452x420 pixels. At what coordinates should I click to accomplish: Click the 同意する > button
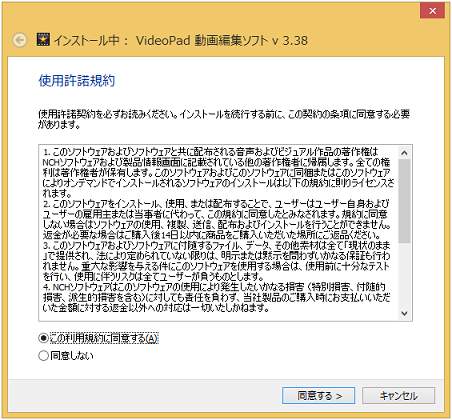[x=318, y=396]
